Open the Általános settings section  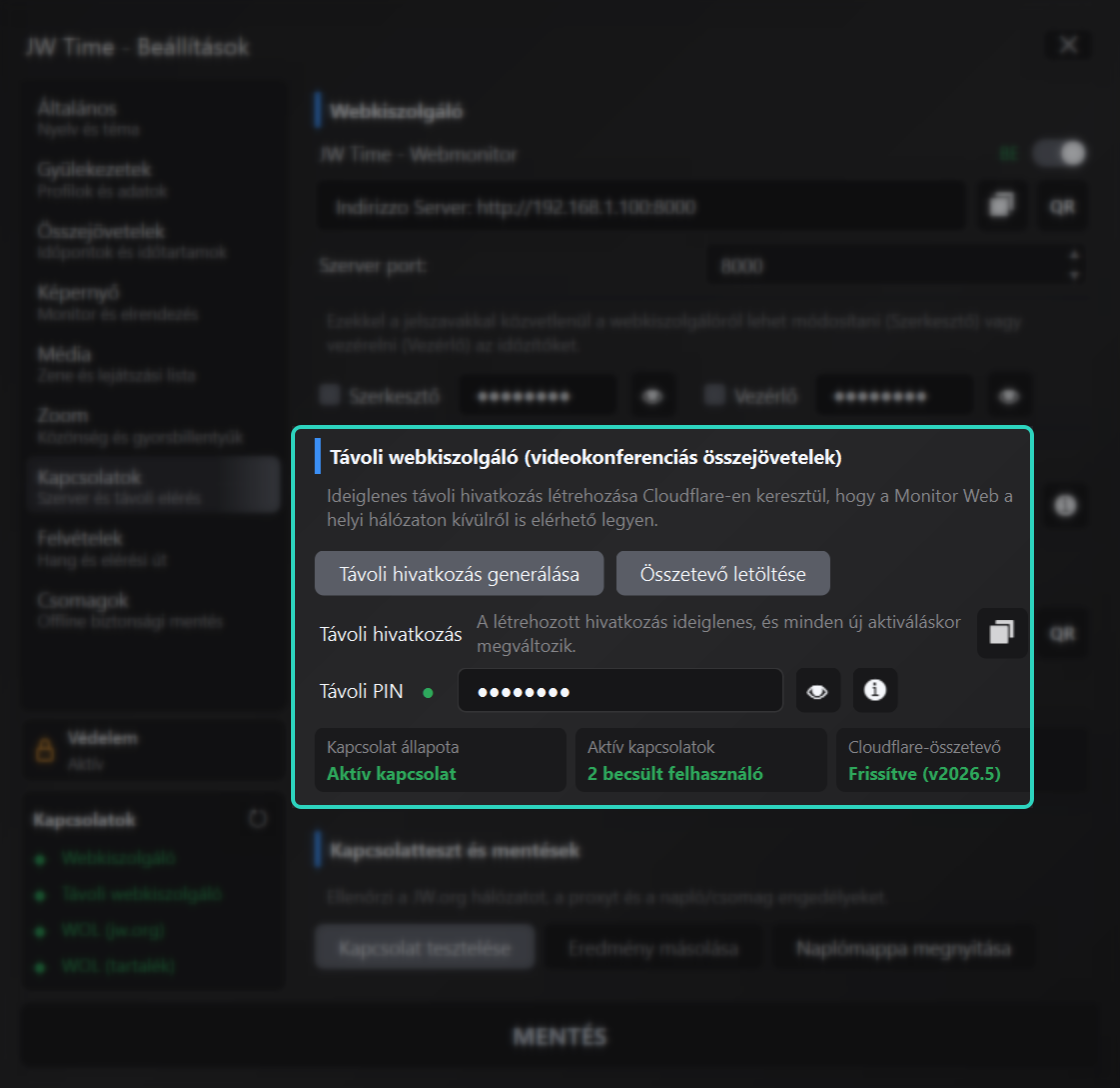[x=153, y=118]
